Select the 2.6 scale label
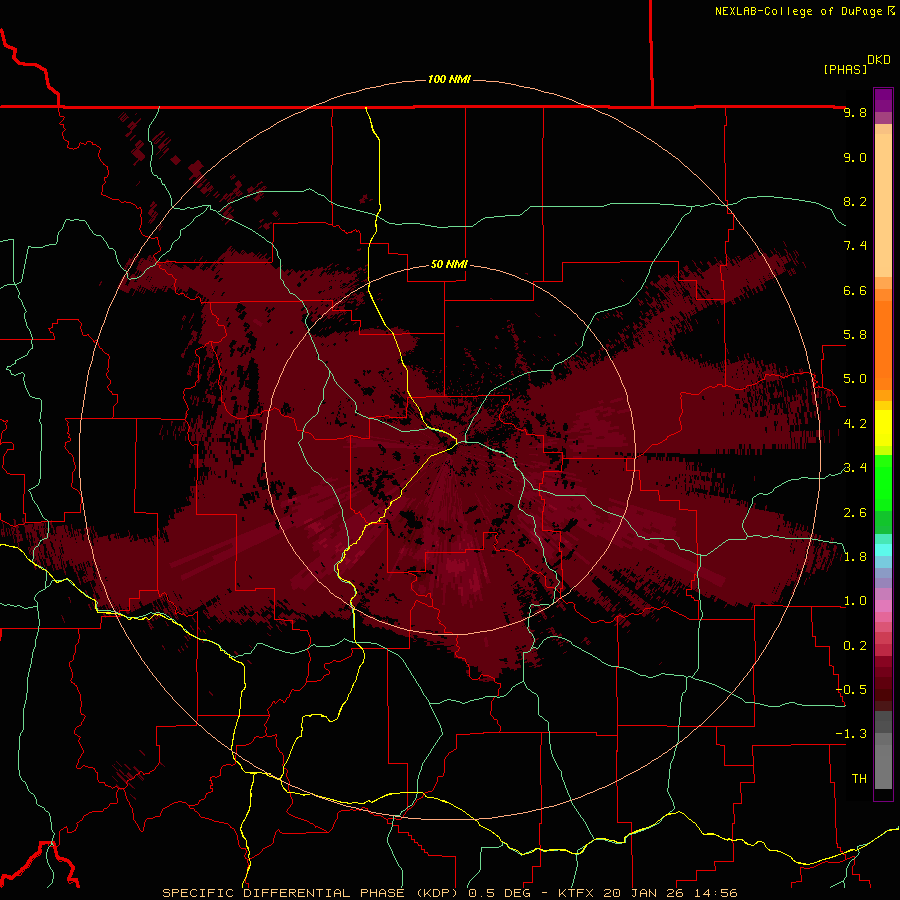 [855, 513]
